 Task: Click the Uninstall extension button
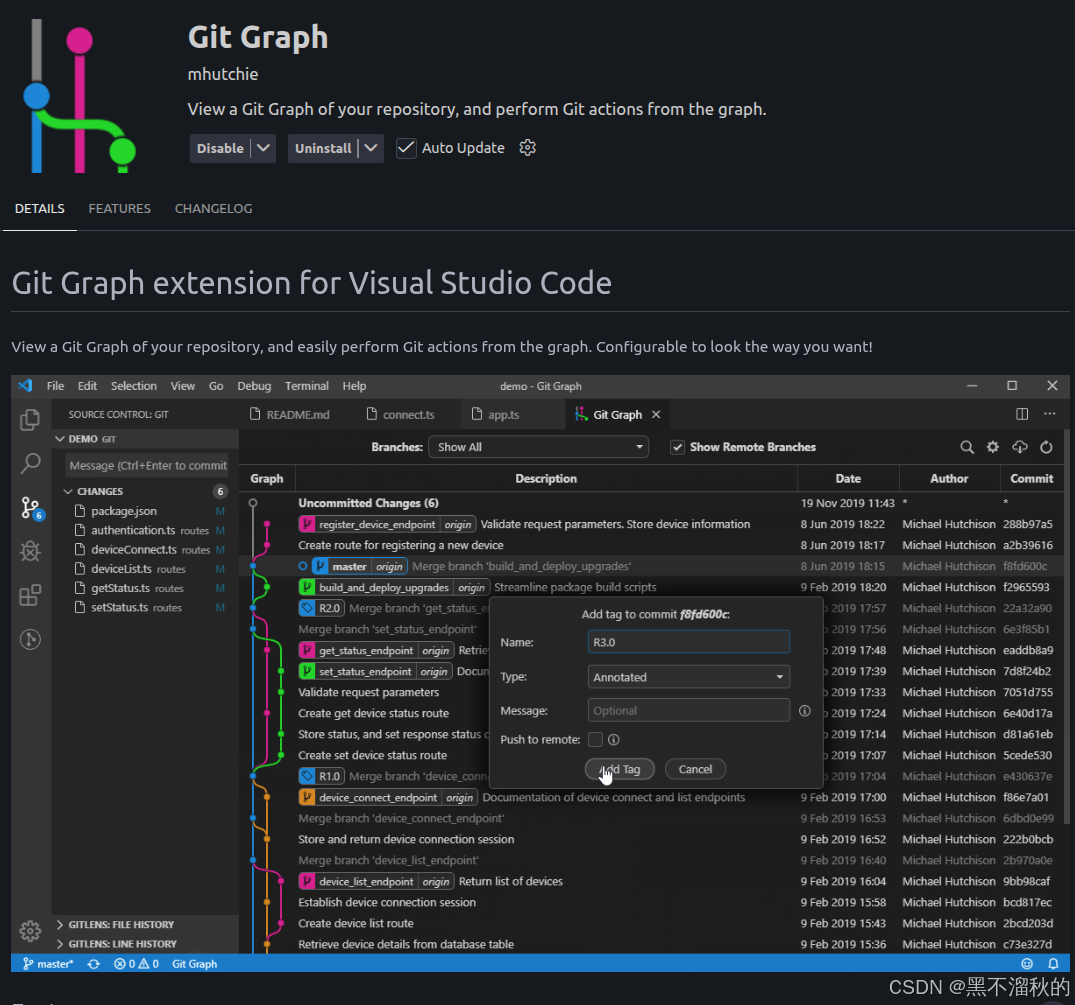pos(323,148)
